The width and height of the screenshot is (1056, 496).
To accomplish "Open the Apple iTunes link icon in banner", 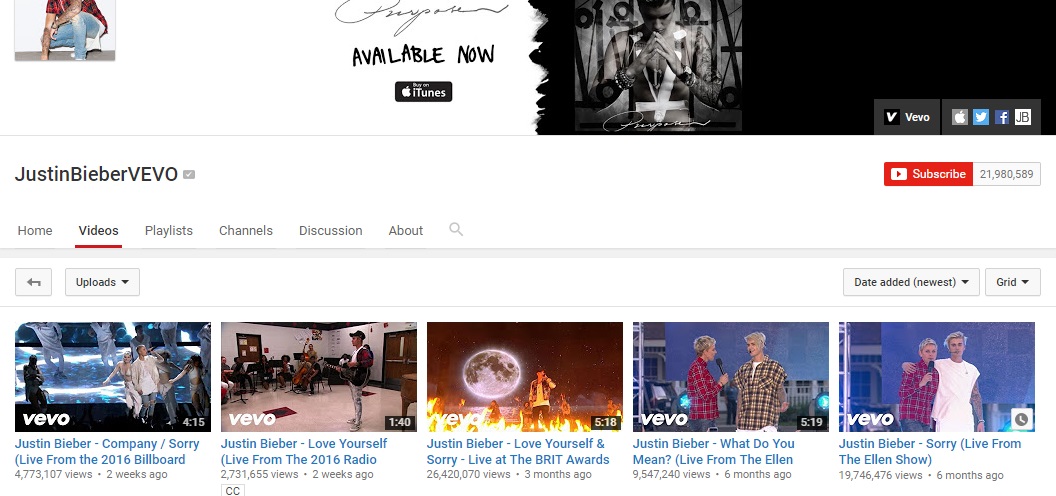I will pos(960,117).
